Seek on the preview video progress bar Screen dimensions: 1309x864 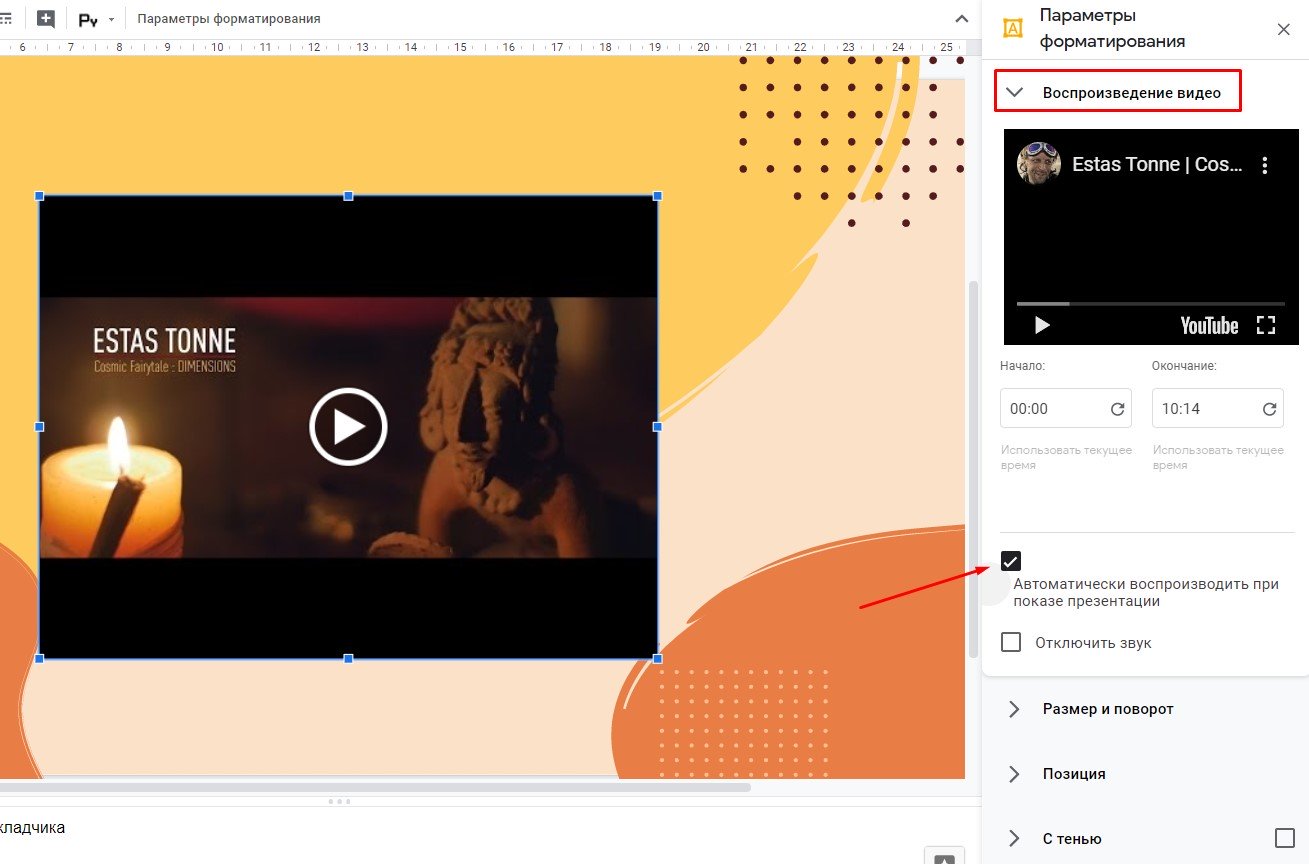click(1151, 303)
